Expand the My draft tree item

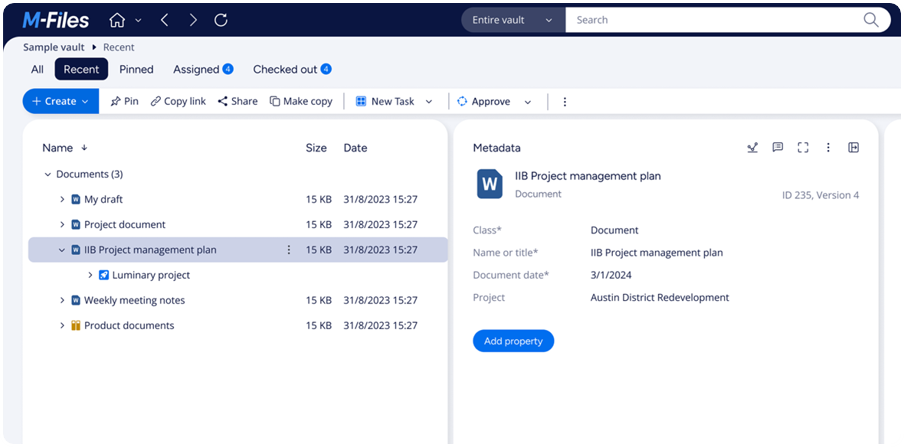pyautogui.click(x=62, y=200)
